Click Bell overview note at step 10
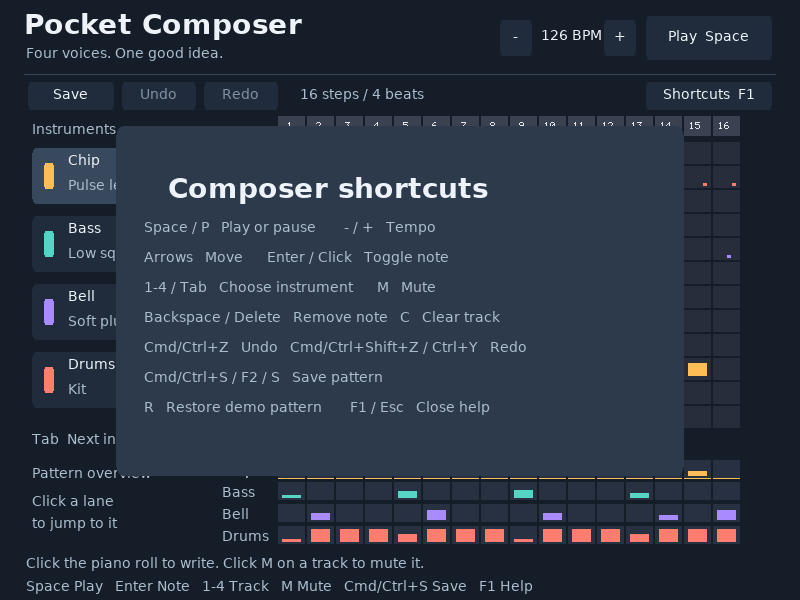Screen dimensions: 800x600 click(552, 514)
